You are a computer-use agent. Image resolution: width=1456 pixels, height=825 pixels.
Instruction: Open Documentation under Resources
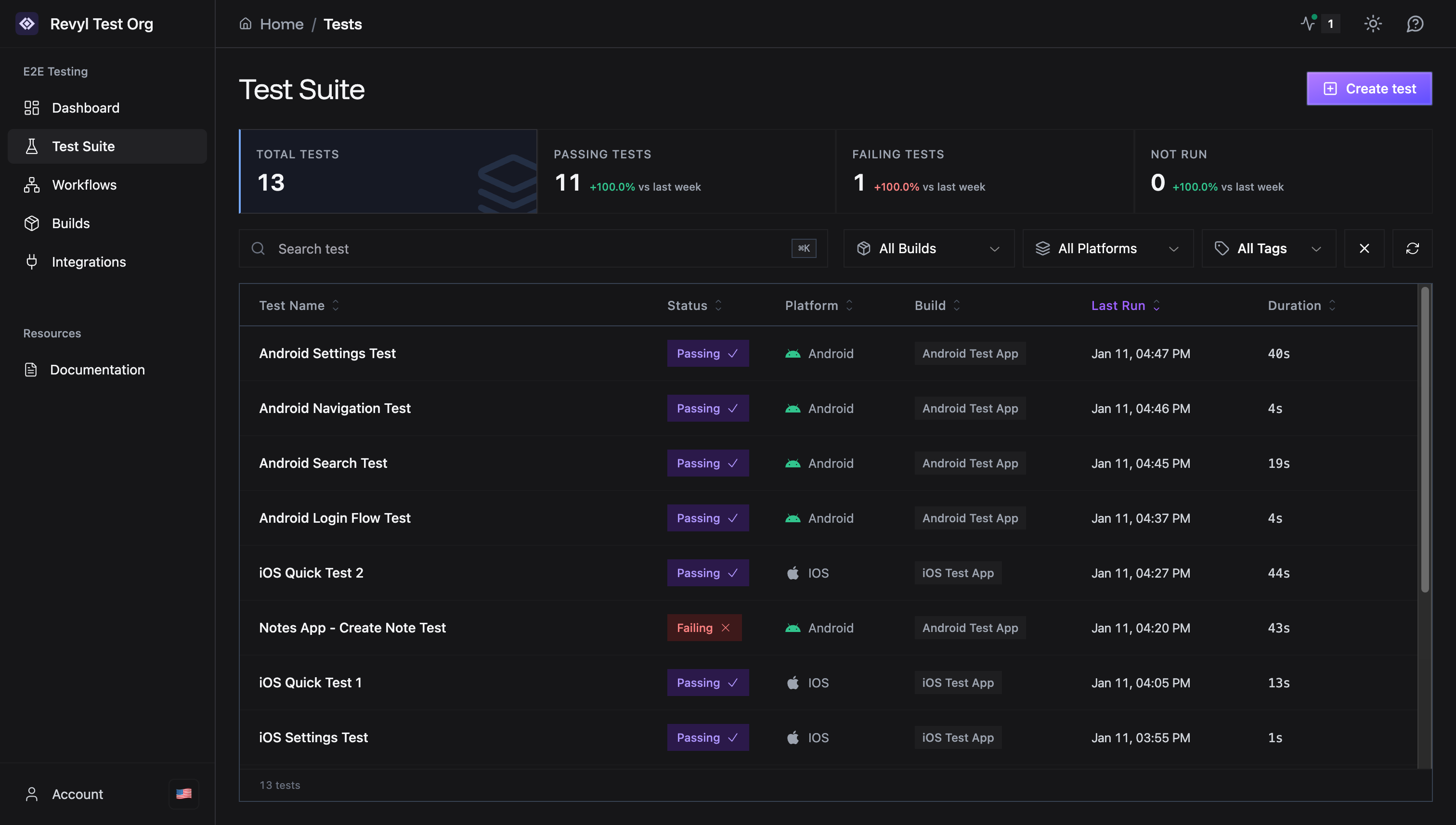(x=97, y=370)
